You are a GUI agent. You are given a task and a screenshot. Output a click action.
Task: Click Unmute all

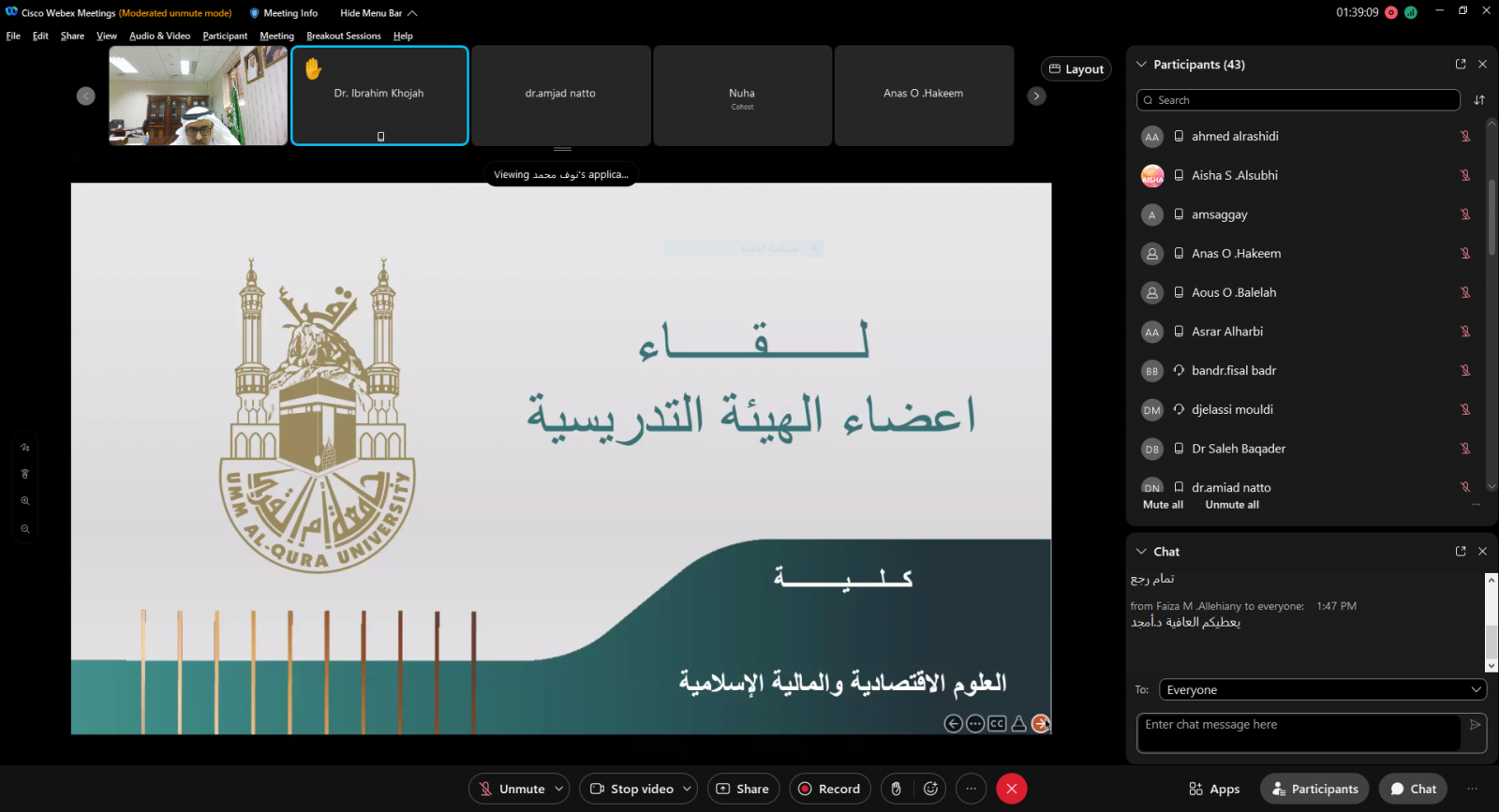tap(1232, 505)
